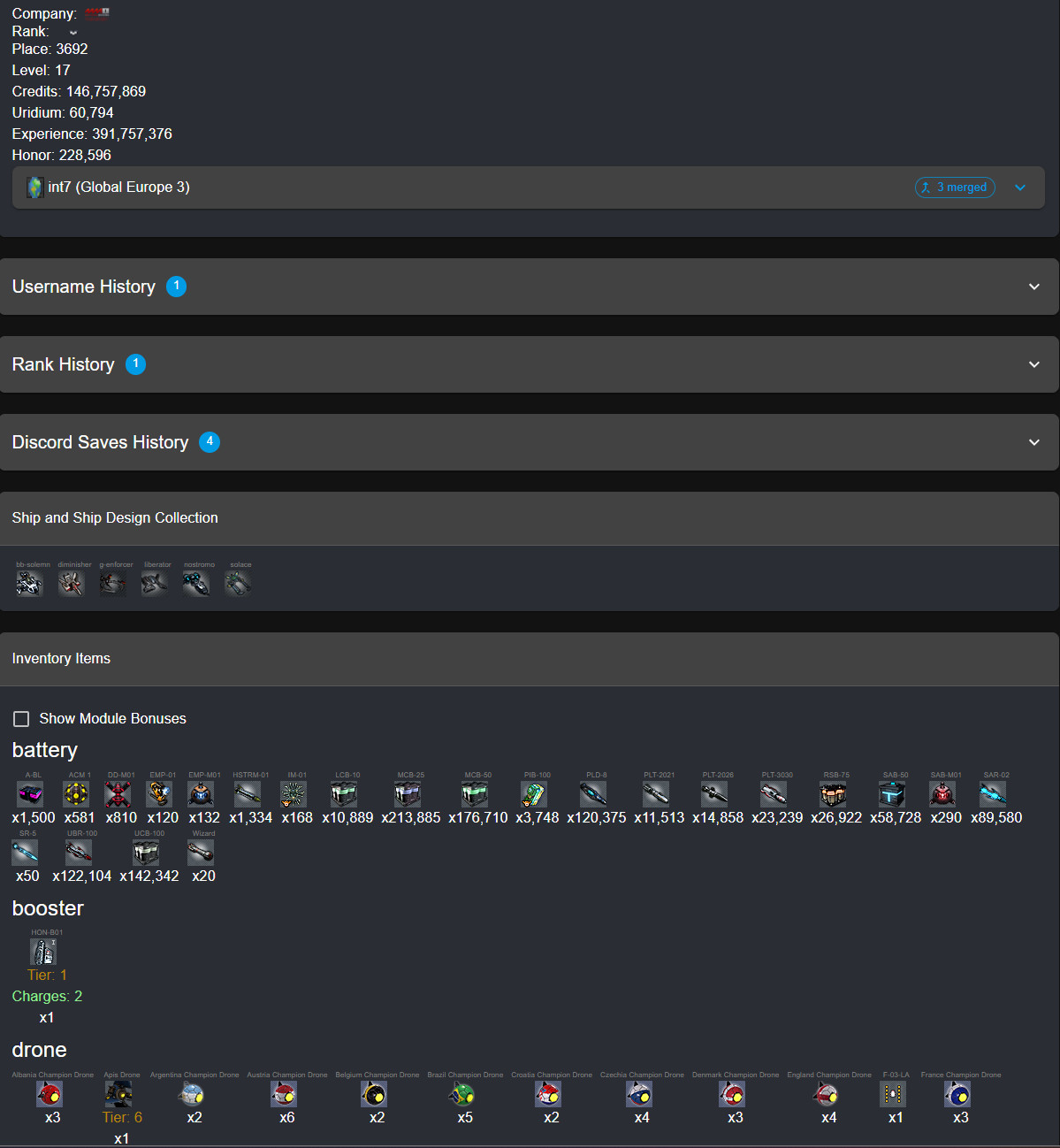Select the Argentina Champion Drone icon
This screenshot has width=1060, height=1148.
(191, 1094)
